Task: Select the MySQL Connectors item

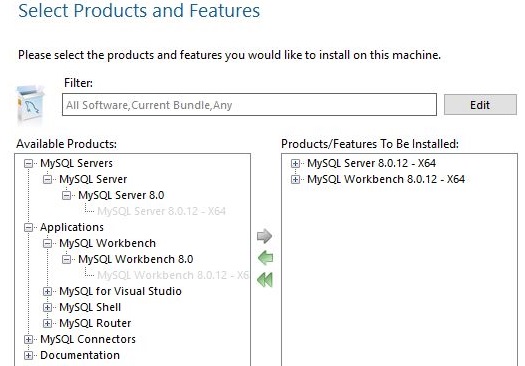Action: (88, 340)
